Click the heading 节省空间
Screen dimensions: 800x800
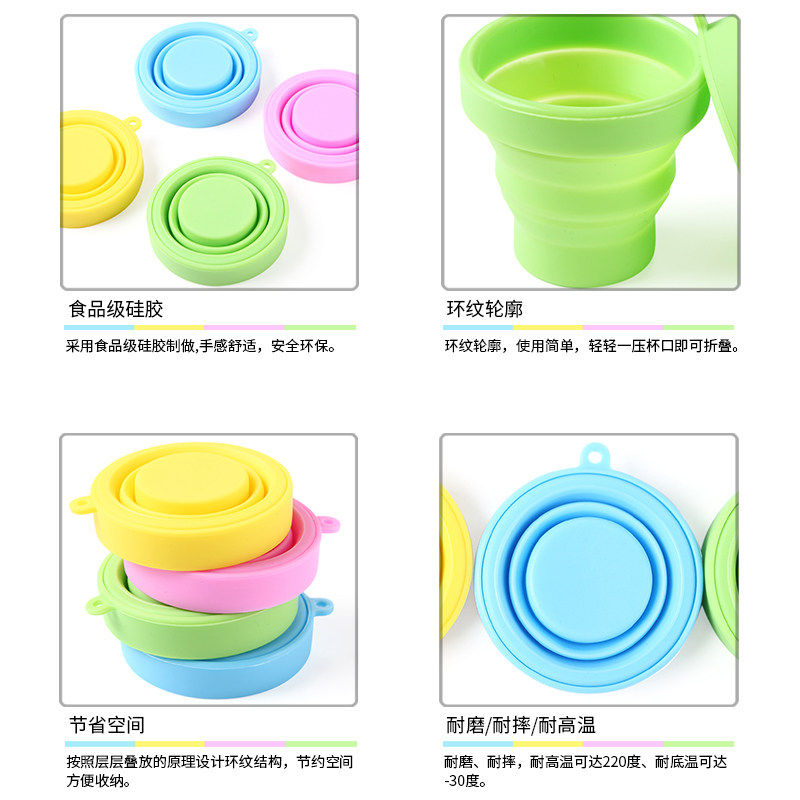click(x=107, y=725)
